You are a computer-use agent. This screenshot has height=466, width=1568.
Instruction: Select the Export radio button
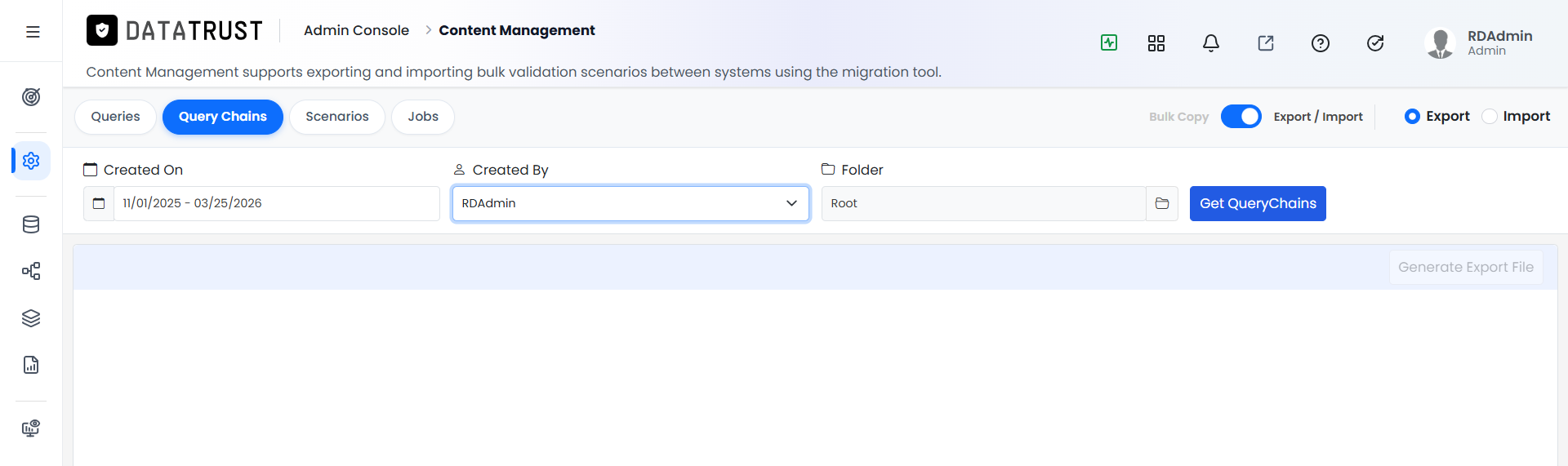(x=1412, y=117)
